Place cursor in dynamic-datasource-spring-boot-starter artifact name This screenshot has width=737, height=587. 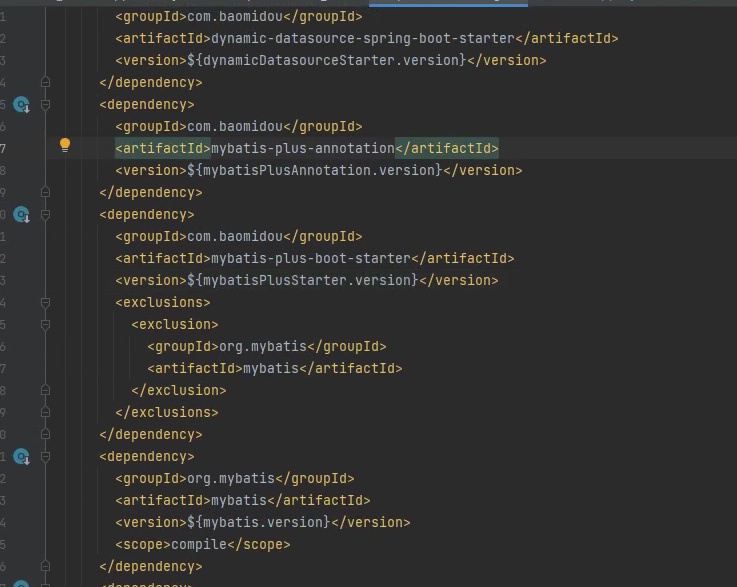[363, 38]
